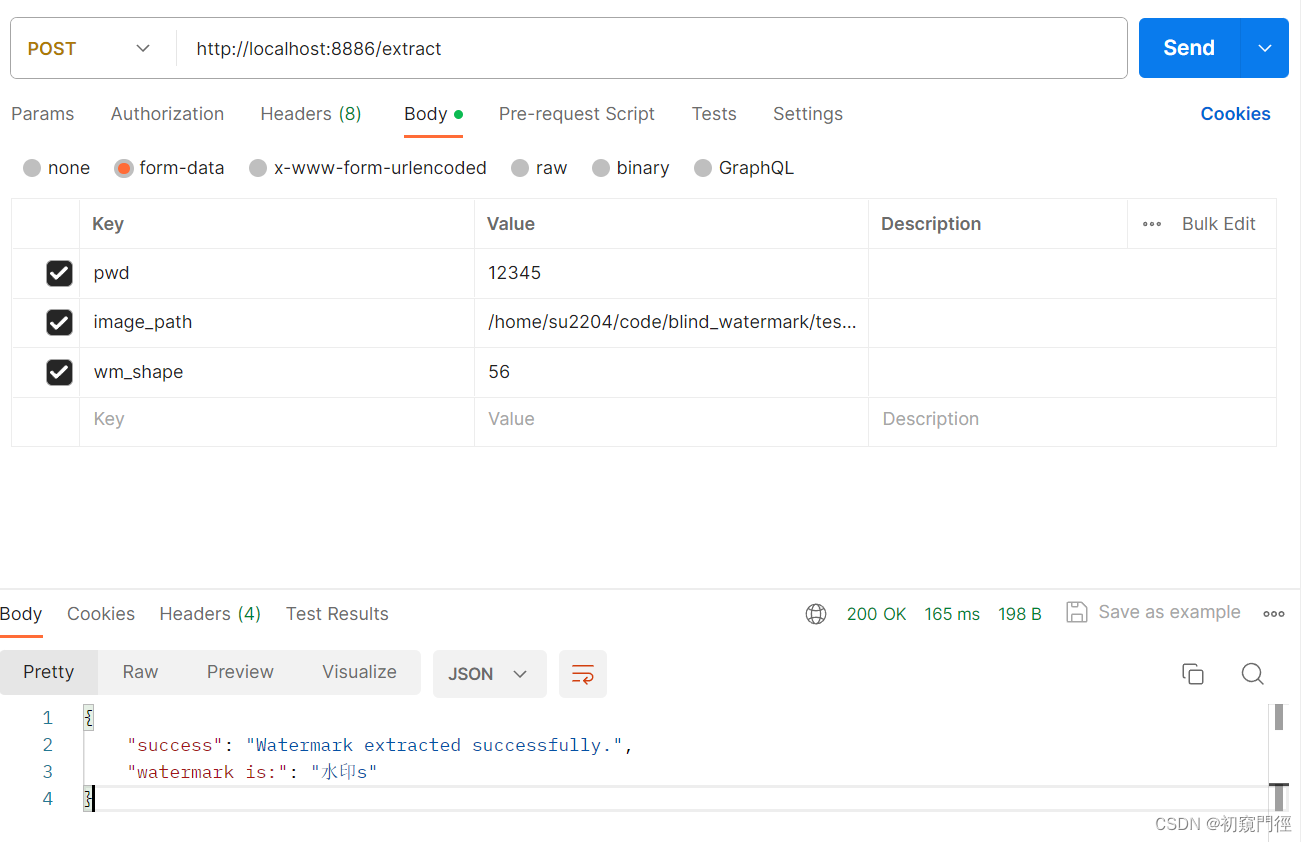Screen dimensions: 1307x842
Task: Uncheck the pwd row checkbox
Action: pyautogui.click(x=60, y=273)
